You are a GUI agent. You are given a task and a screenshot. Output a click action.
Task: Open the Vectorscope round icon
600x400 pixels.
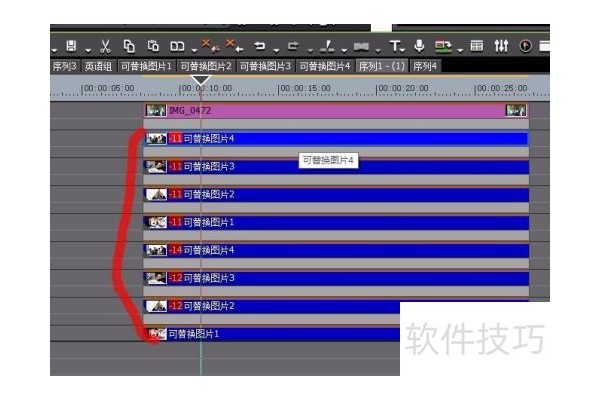tap(525, 46)
